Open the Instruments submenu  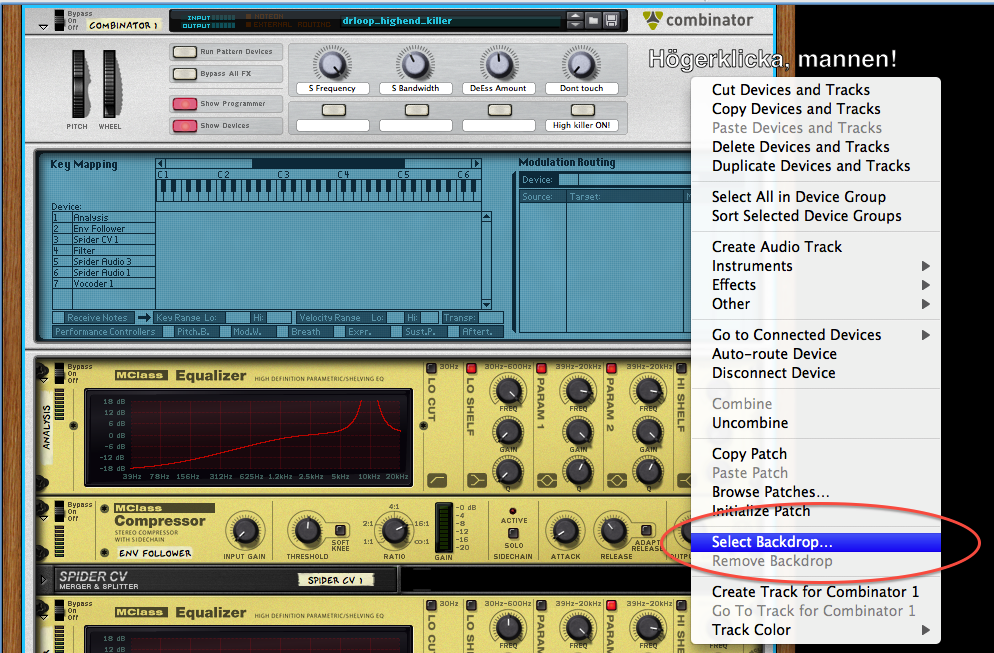pos(816,266)
